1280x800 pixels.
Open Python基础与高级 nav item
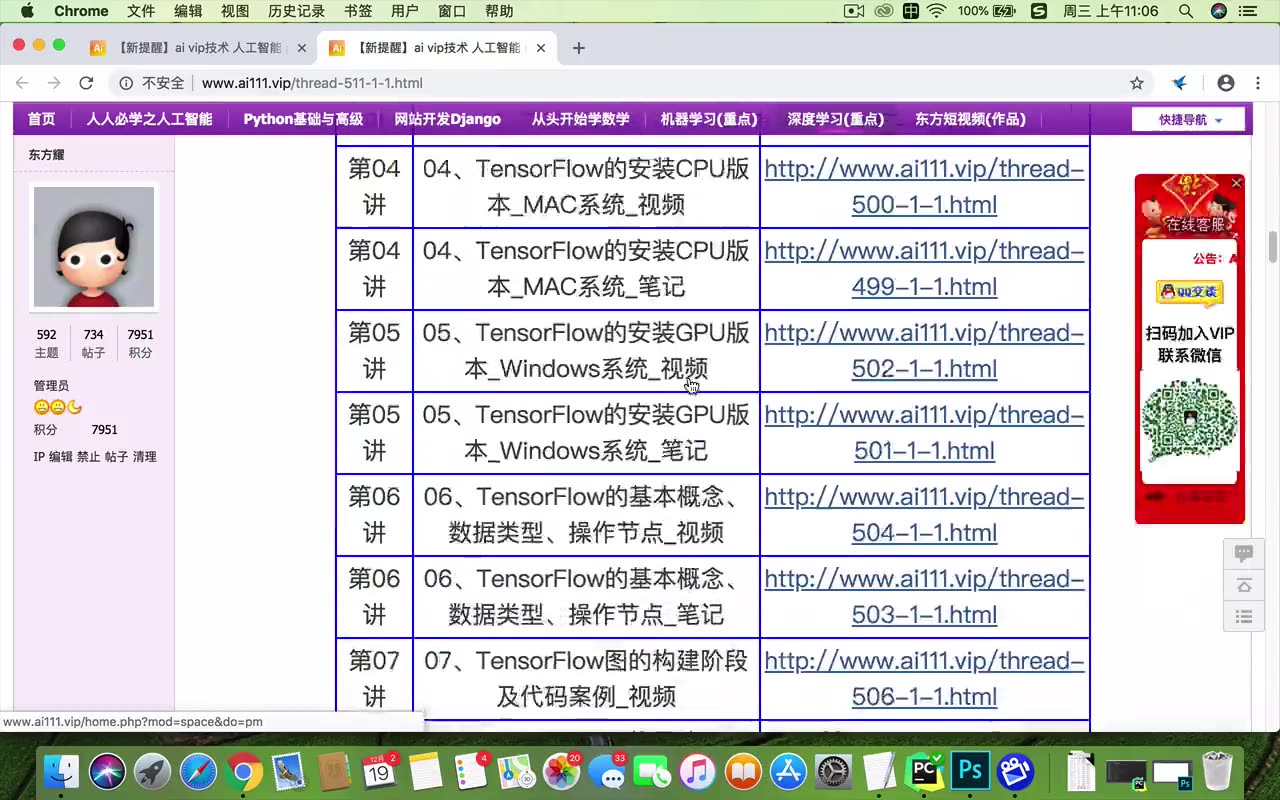click(x=303, y=119)
